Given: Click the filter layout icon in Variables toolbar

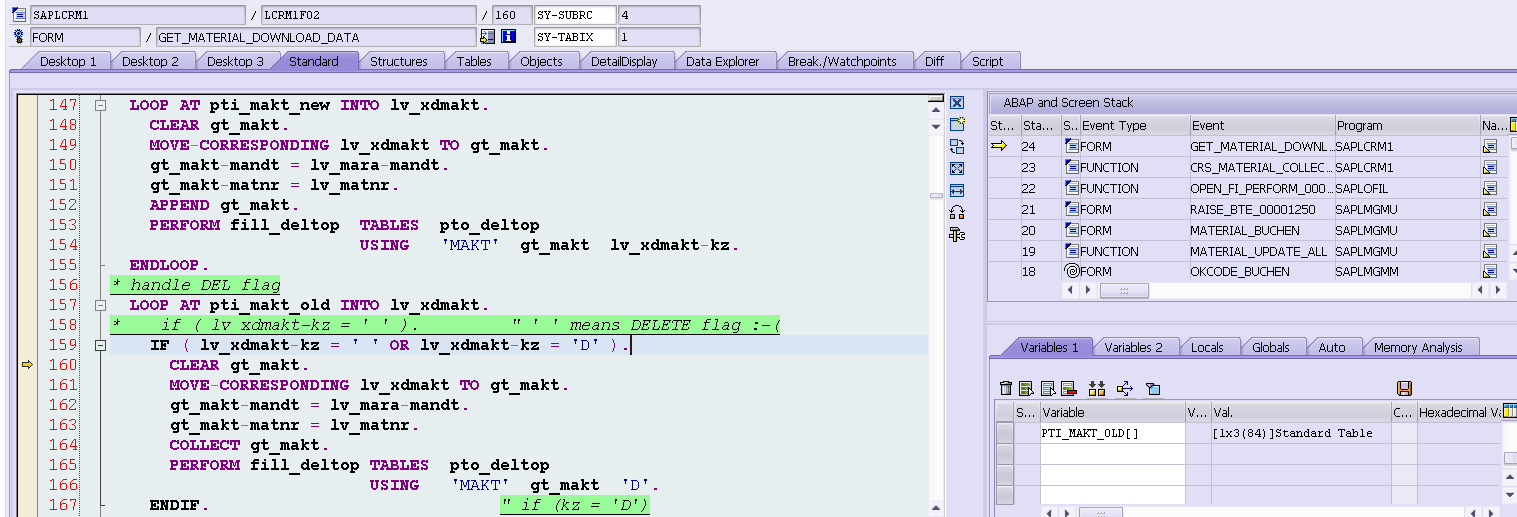Looking at the screenshot, I should (1152, 388).
